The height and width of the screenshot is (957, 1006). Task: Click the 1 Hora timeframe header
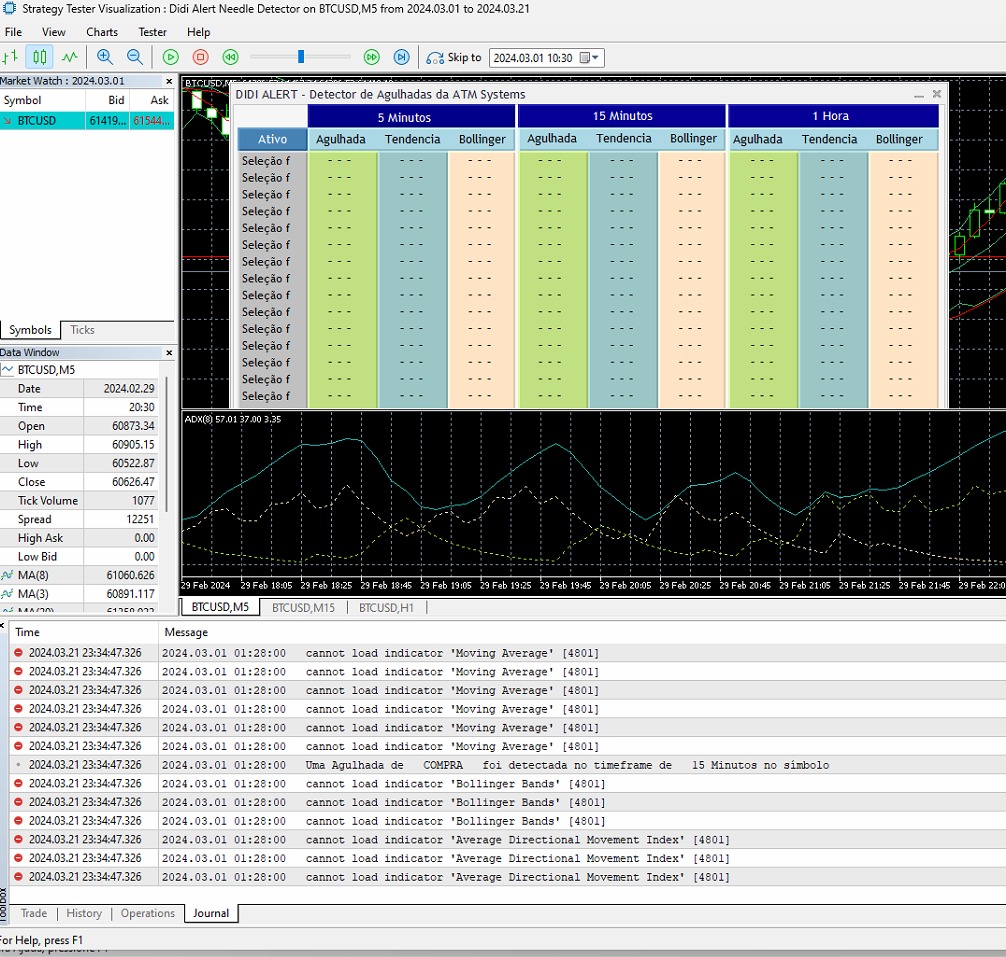point(833,116)
